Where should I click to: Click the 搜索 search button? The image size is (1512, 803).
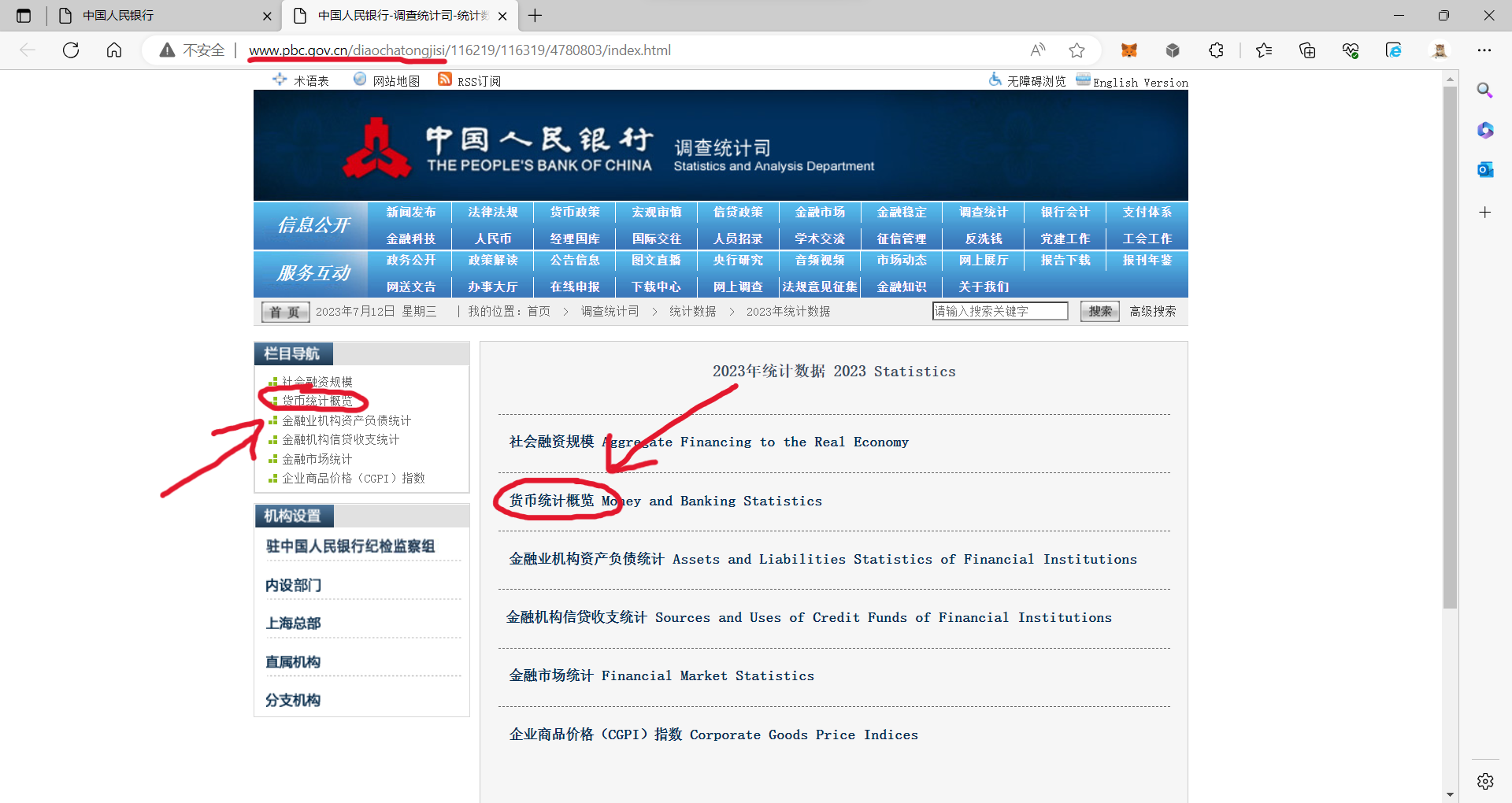1099,312
